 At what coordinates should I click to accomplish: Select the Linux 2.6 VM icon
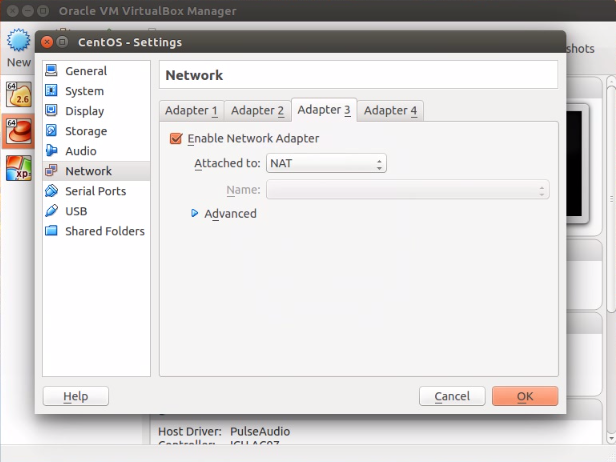(18, 94)
